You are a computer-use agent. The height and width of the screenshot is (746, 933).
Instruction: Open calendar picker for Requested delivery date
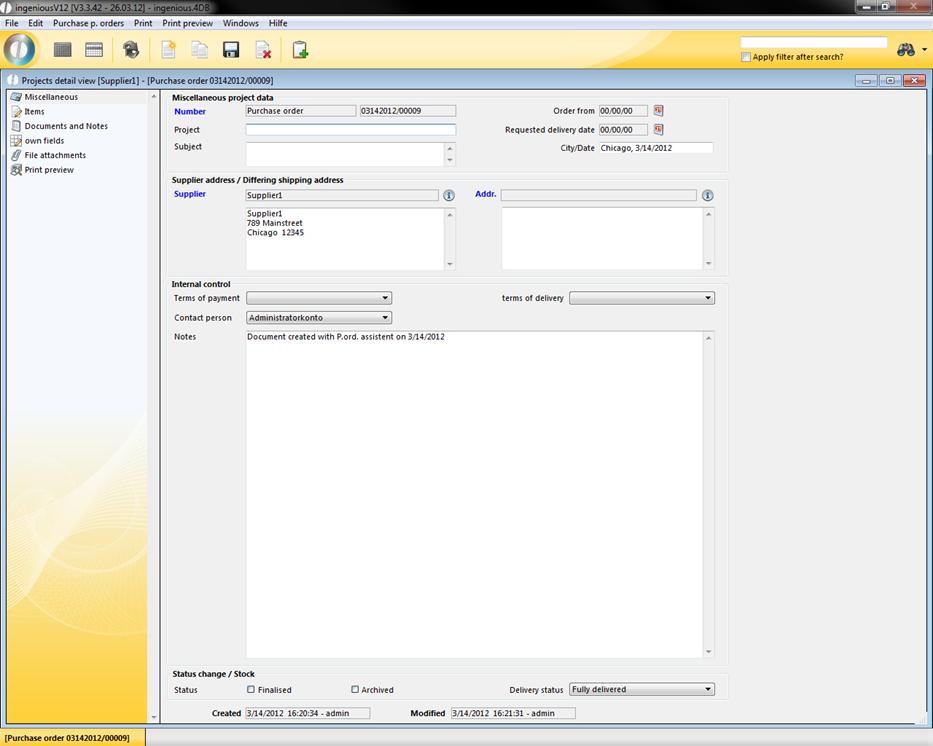click(659, 130)
